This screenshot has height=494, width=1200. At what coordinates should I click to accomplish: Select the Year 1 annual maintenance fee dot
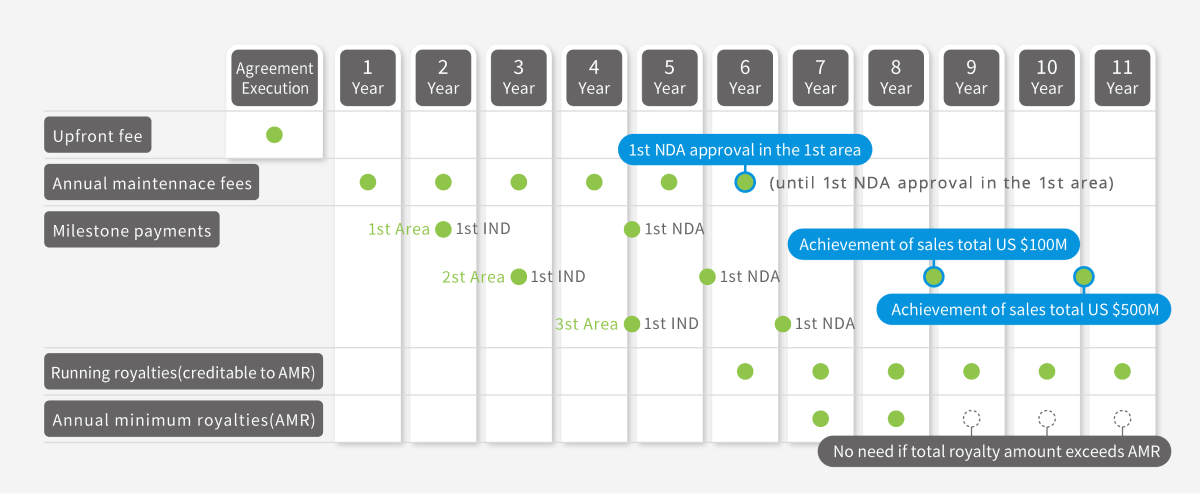[x=368, y=182]
